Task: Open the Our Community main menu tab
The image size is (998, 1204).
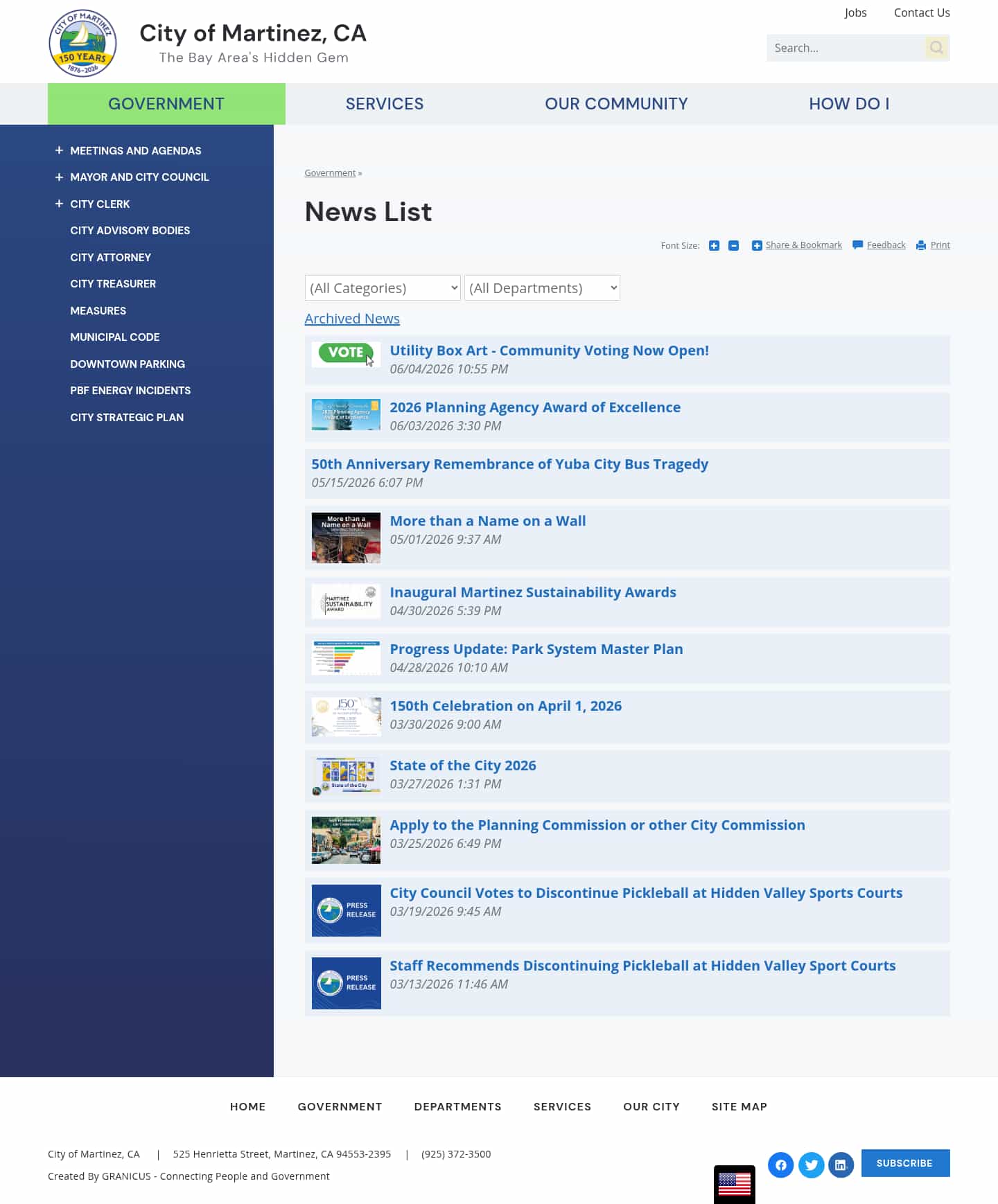Action: [616, 104]
